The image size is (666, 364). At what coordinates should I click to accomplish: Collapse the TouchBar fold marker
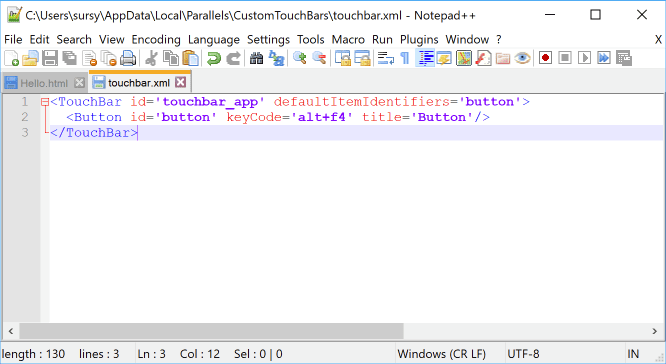[x=45, y=102]
